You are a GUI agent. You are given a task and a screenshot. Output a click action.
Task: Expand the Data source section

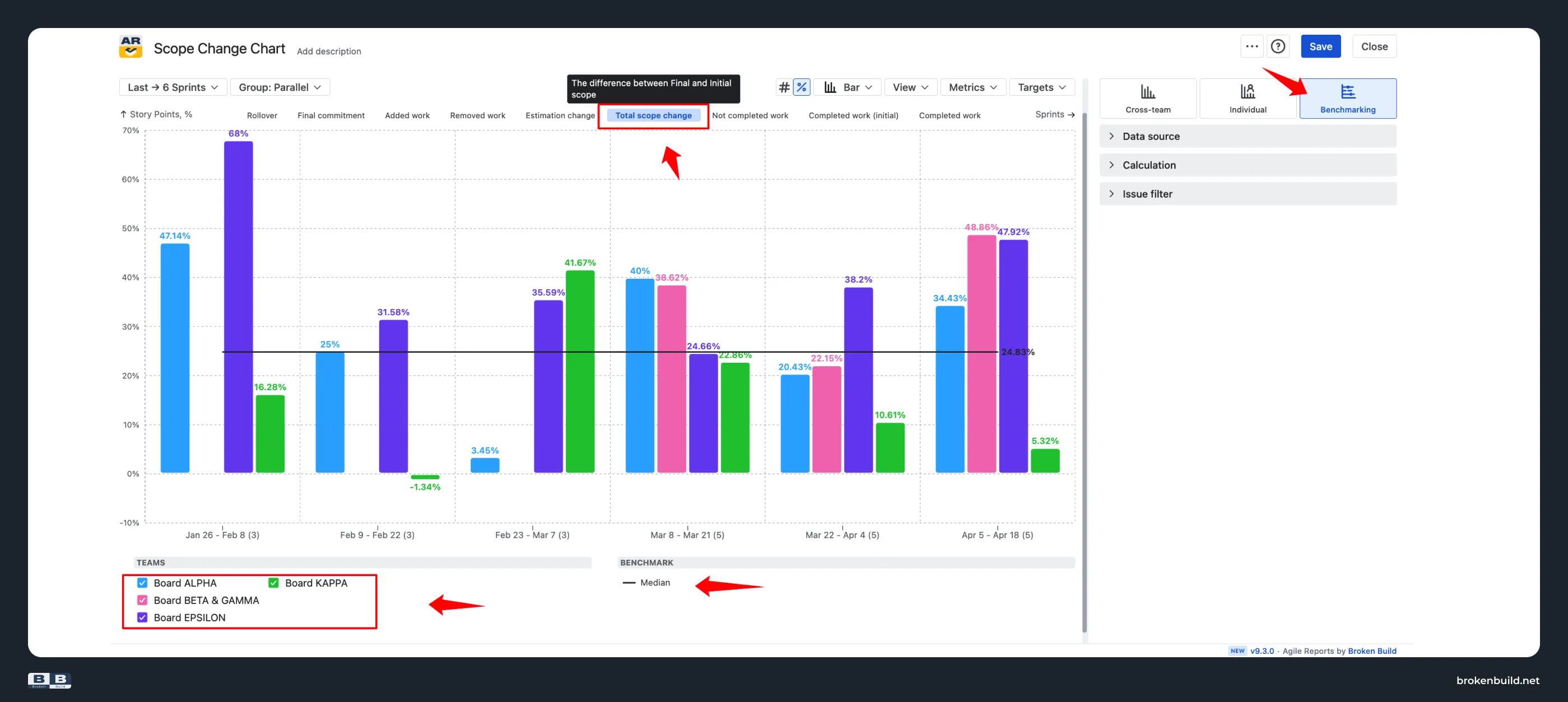1247,135
